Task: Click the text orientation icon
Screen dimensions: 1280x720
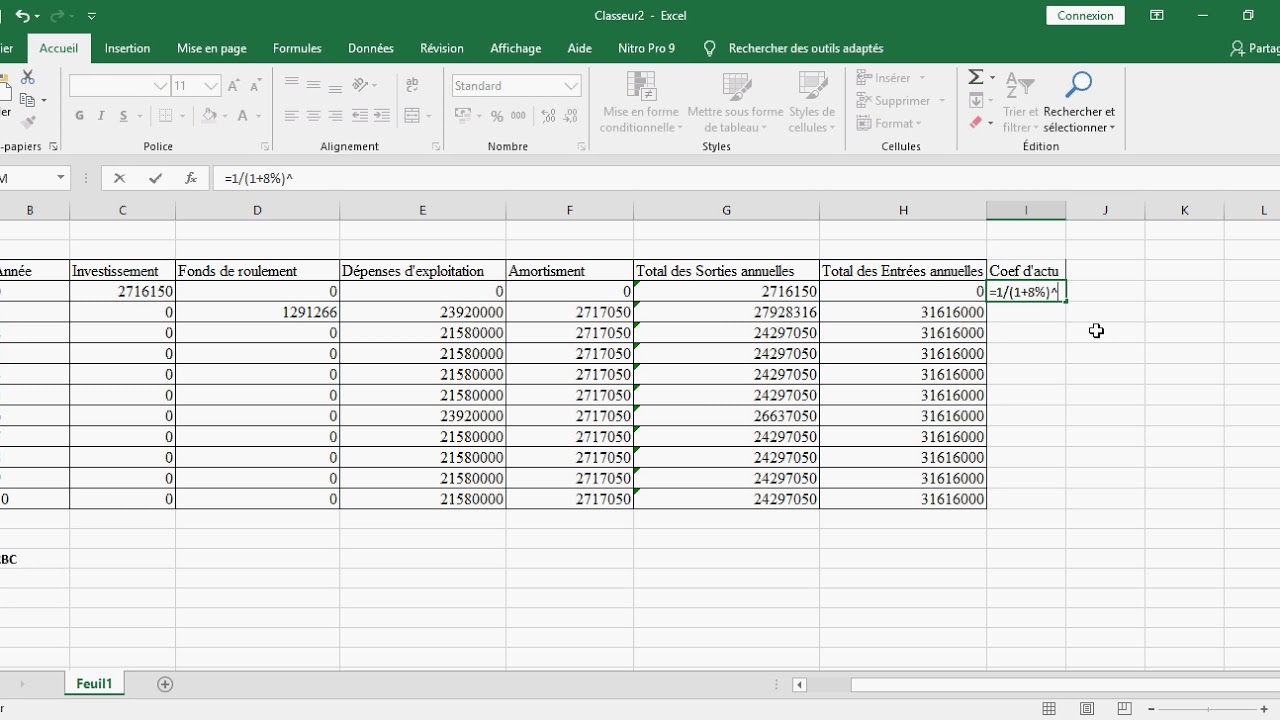Action: click(x=362, y=85)
